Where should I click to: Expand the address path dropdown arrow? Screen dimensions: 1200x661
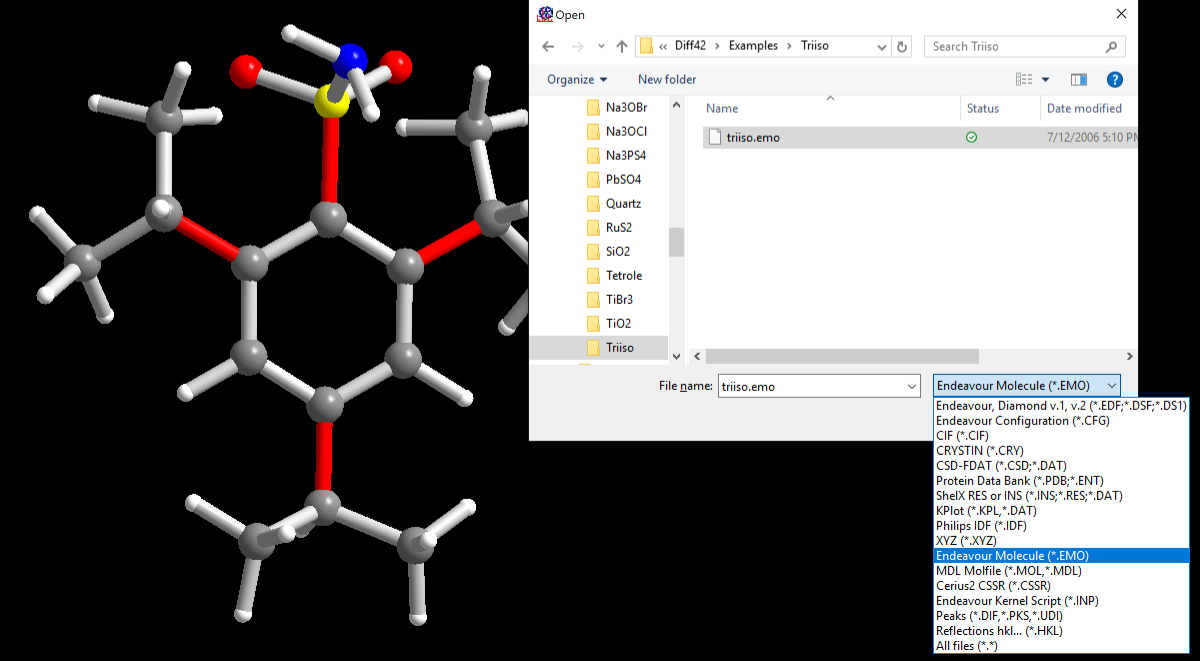point(881,47)
